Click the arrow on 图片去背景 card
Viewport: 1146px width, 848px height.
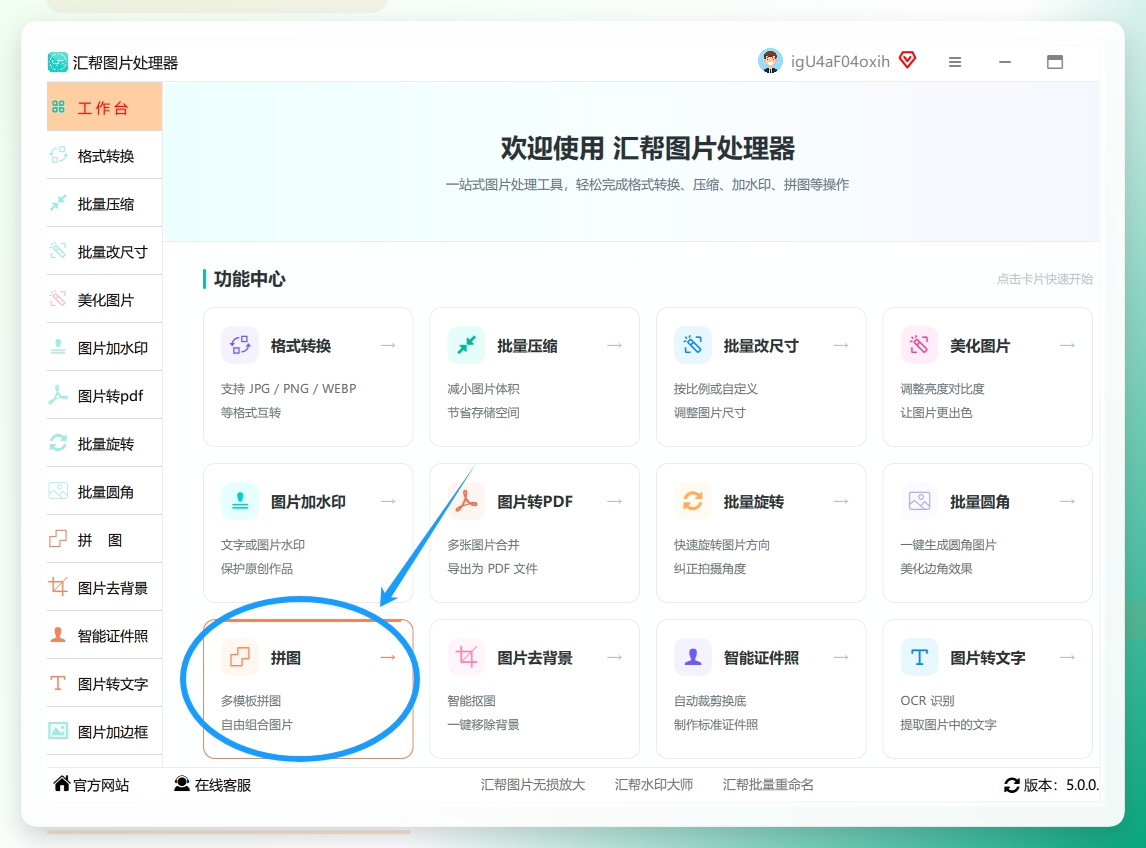point(615,657)
